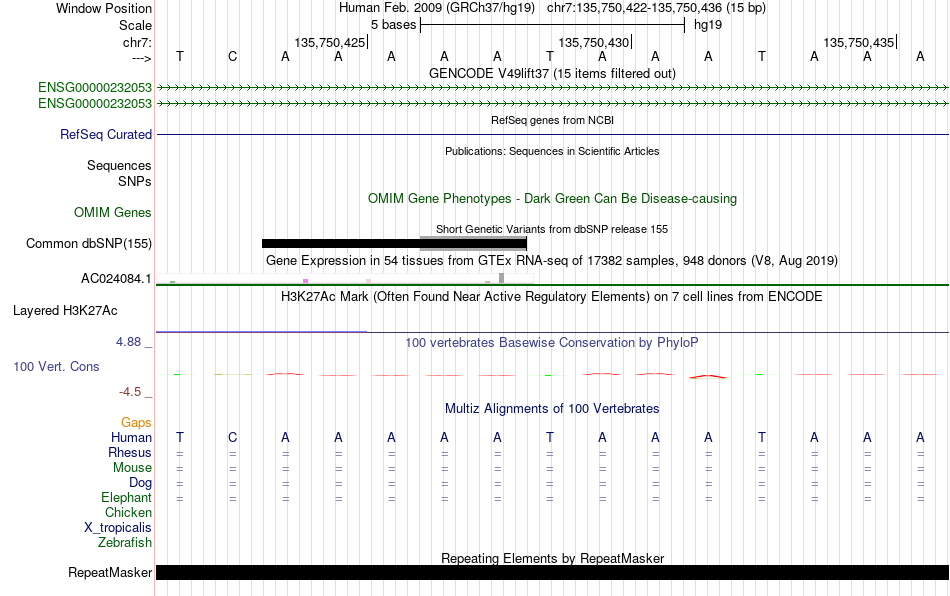Click the Human species label
Screen dimensions: 950x596
[x=131, y=437]
